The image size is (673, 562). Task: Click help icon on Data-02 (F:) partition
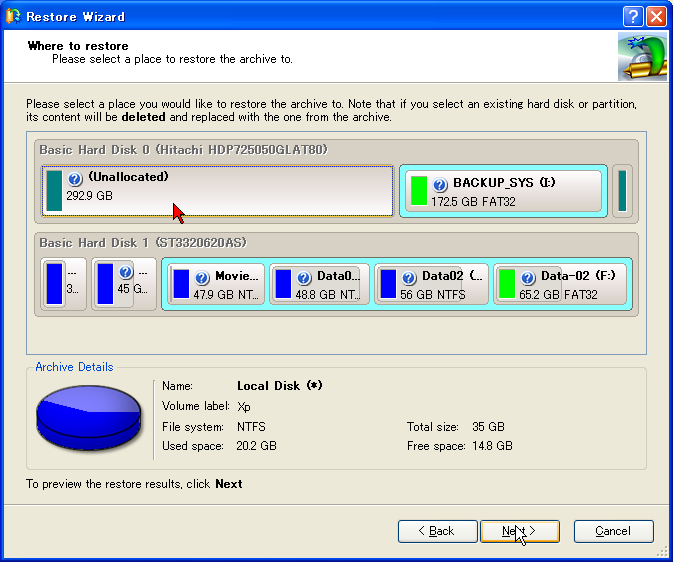point(528,278)
